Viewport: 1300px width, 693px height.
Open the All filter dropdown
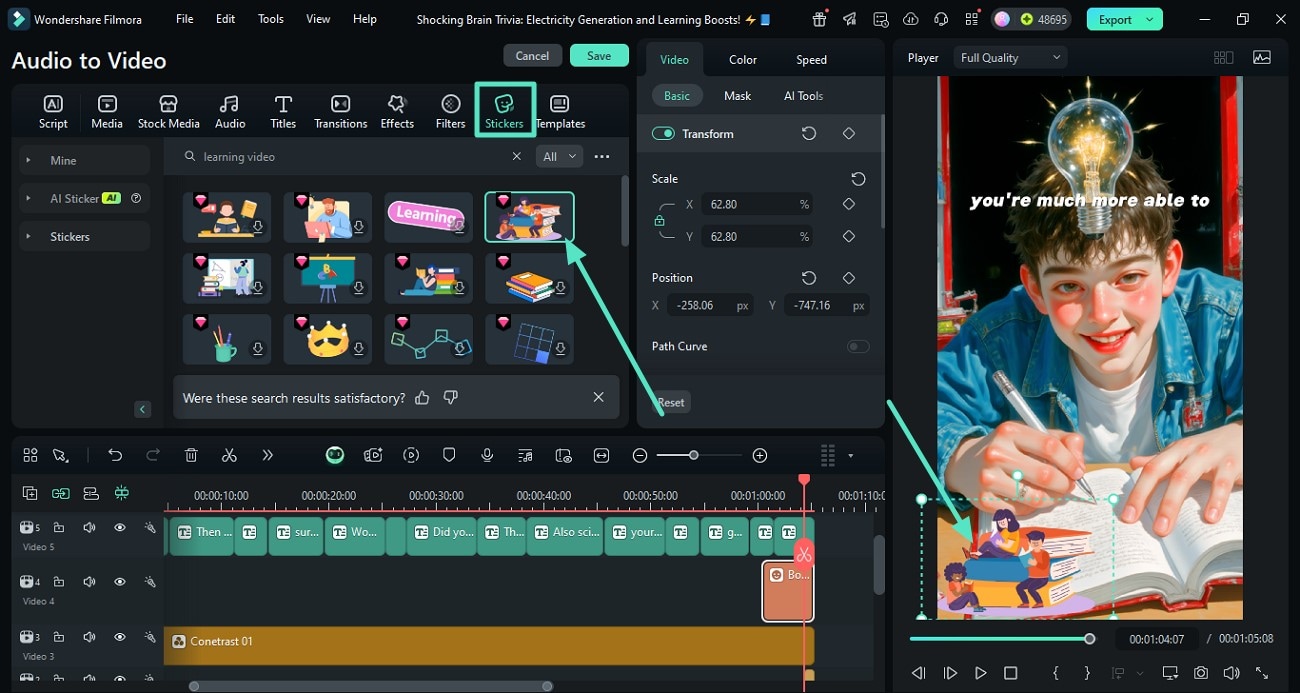tap(559, 156)
